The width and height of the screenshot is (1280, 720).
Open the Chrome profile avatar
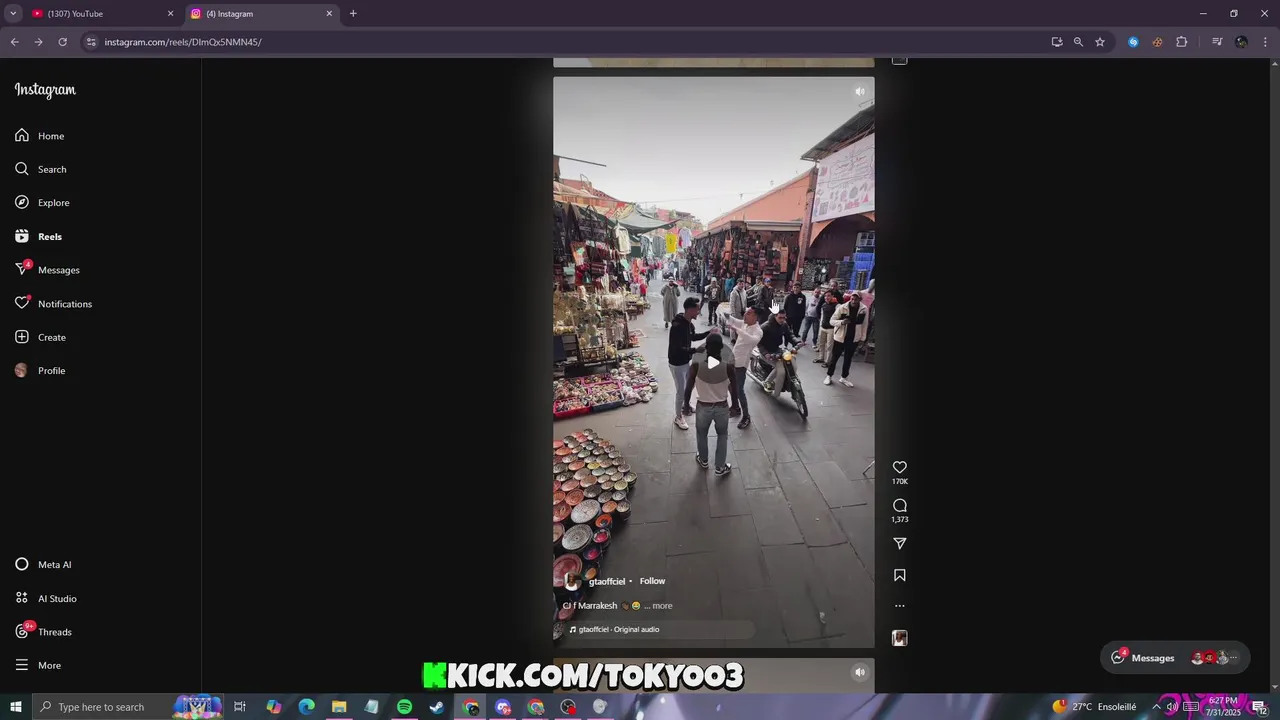(1241, 42)
